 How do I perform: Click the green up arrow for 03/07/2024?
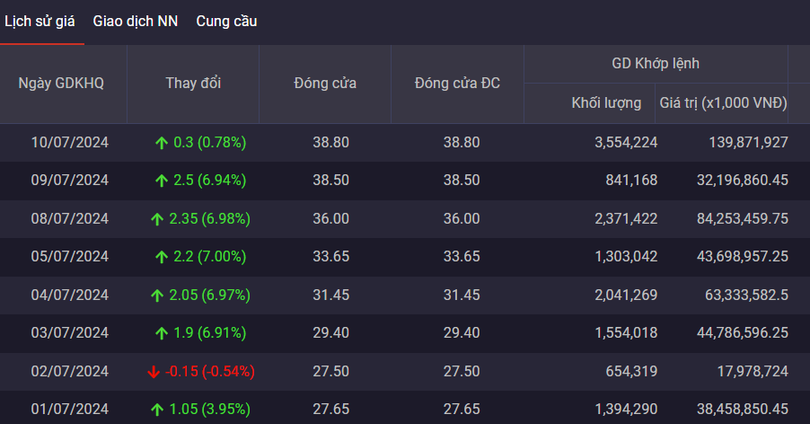click(x=161, y=333)
